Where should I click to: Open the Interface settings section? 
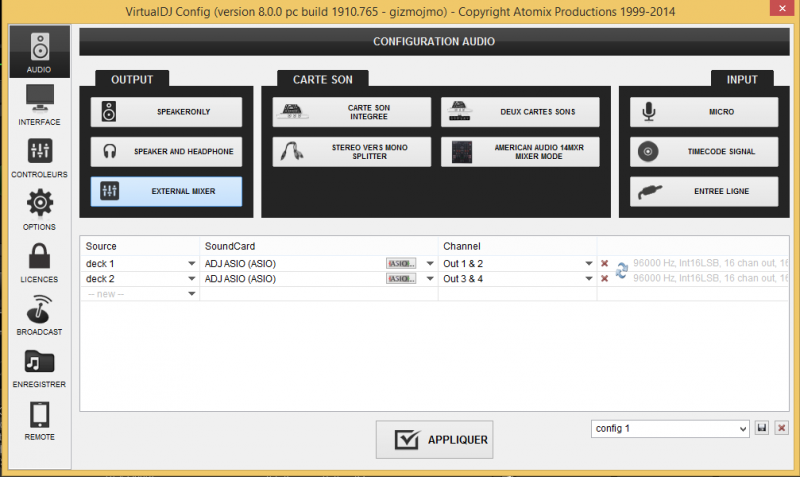(x=39, y=105)
